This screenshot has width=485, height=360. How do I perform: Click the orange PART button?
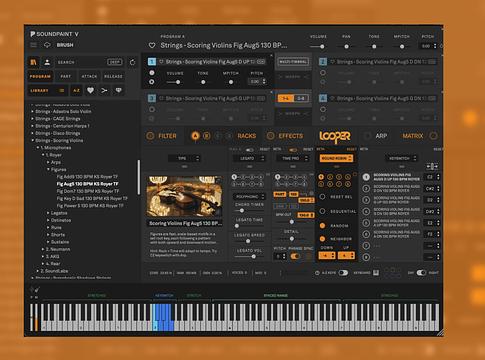tap(279, 194)
